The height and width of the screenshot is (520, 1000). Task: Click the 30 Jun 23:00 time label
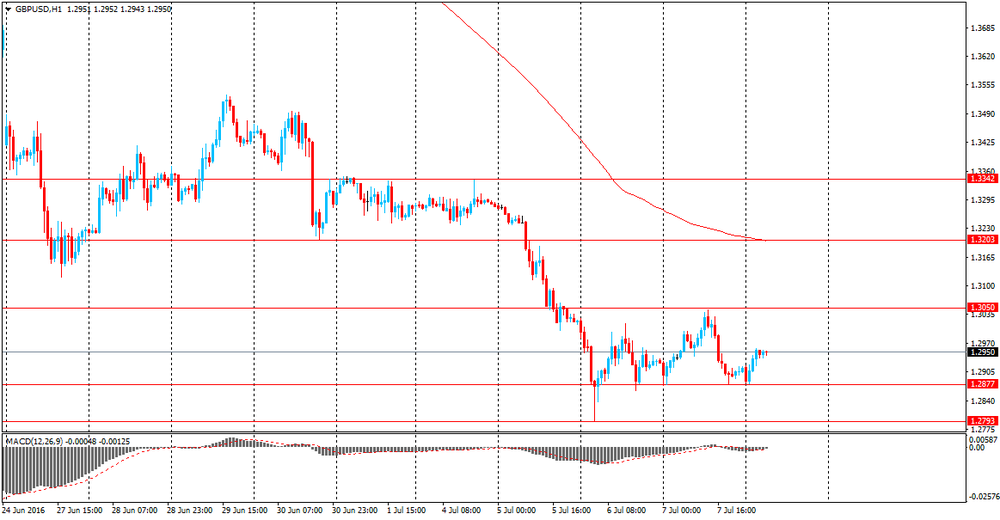coord(355,510)
